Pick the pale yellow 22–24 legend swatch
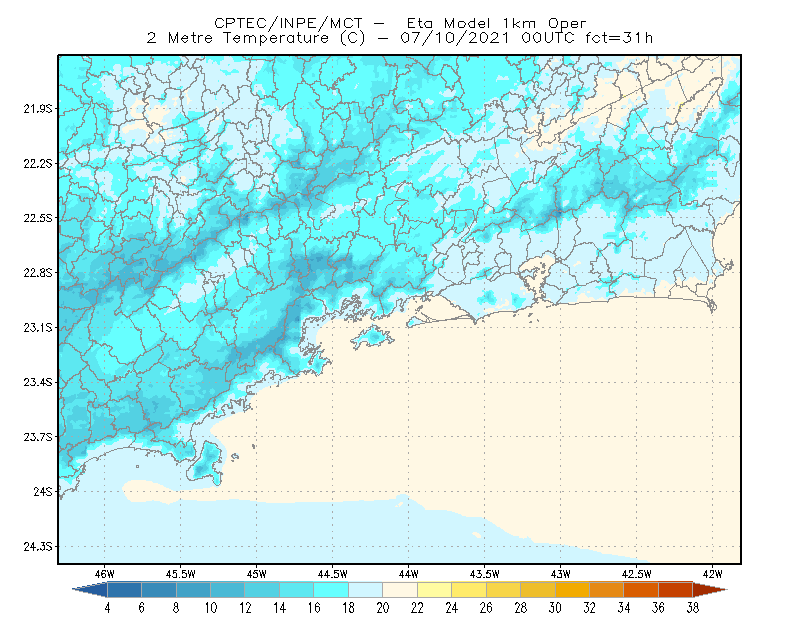This screenshot has width=800, height=618. click(x=435, y=590)
